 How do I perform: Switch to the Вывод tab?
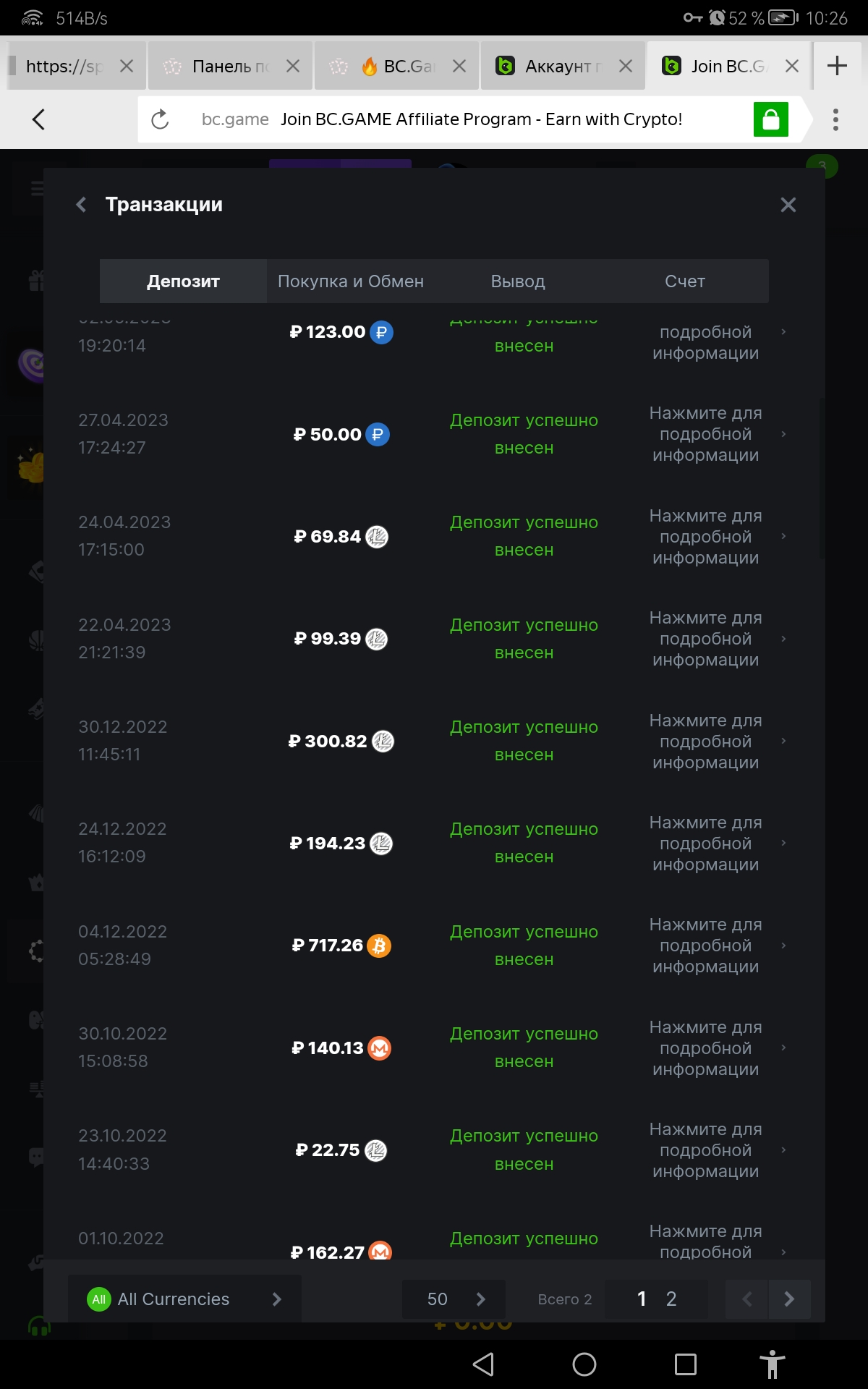[x=518, y=281]
